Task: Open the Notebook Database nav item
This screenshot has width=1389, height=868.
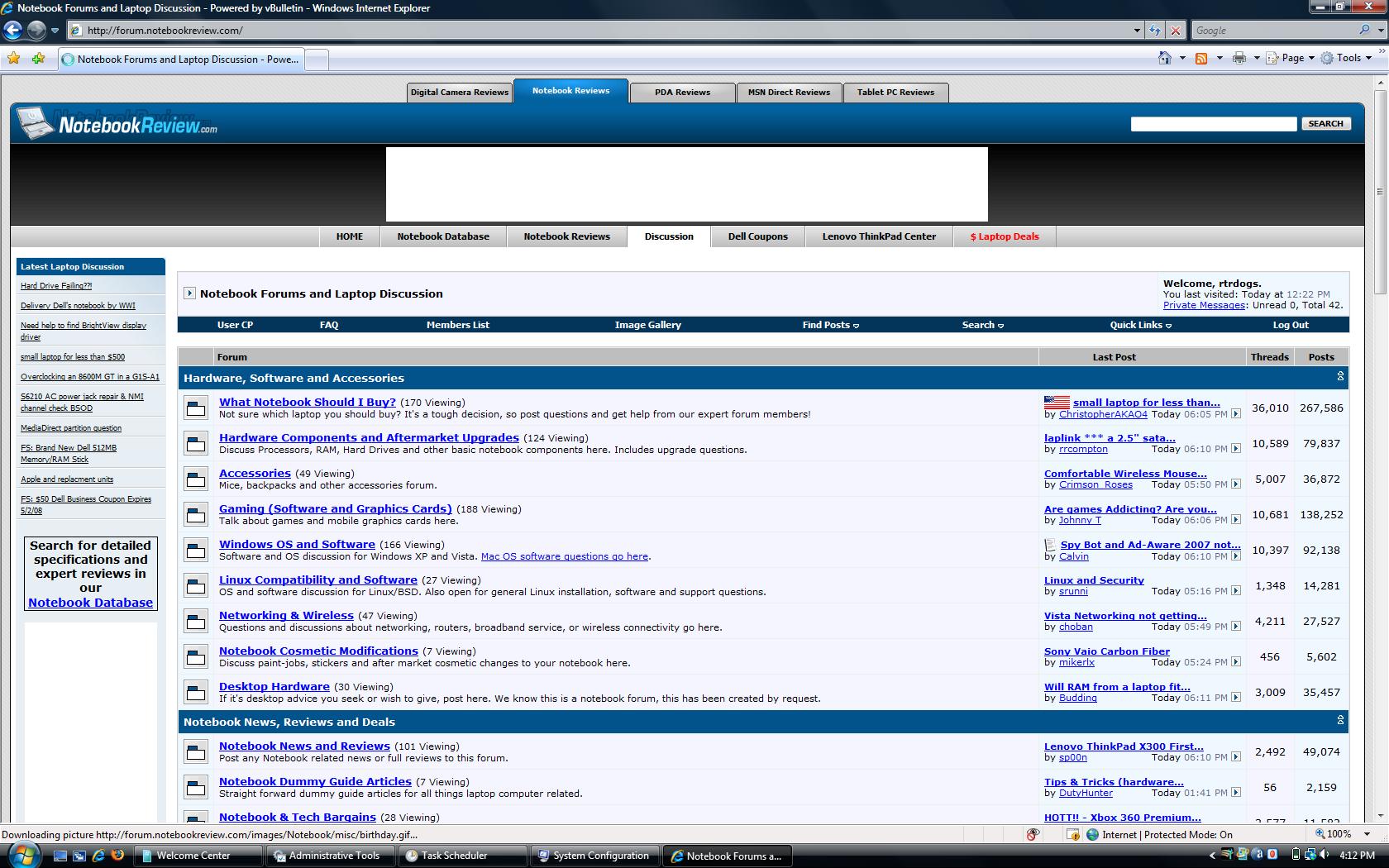Action: 443,236
